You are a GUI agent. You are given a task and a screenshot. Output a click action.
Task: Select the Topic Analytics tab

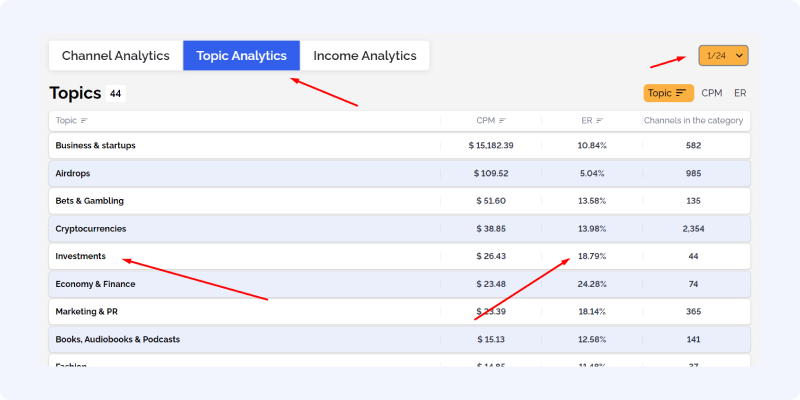click(x=241, y=56)
